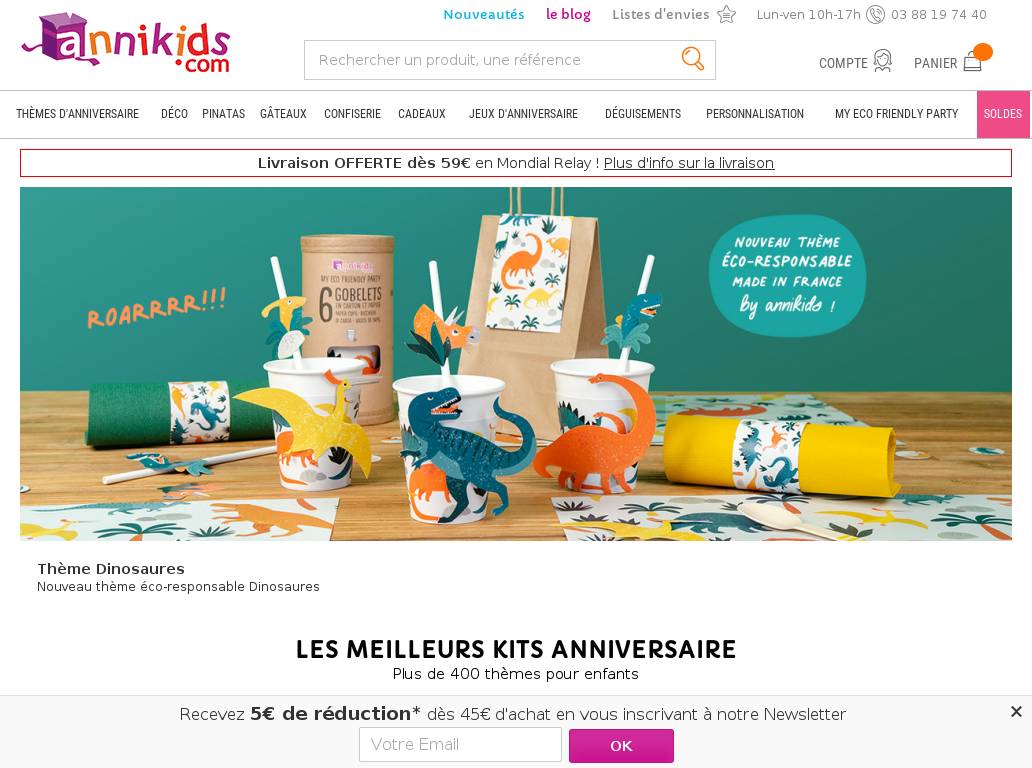
Task: Submit newsletter with OK button
Action: (x=621, y=746)
